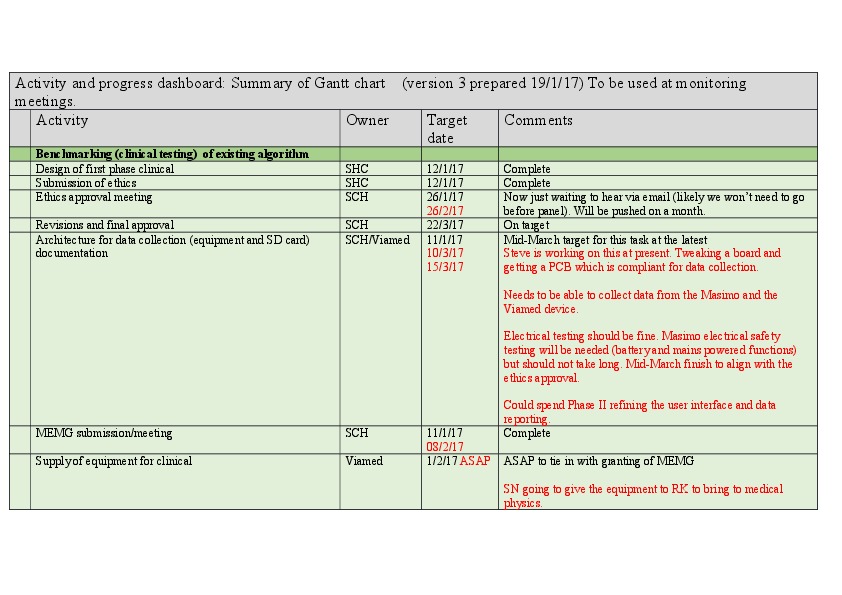Click the Design of first phase clinical cell
842x595 pixels.
(105, 169)
